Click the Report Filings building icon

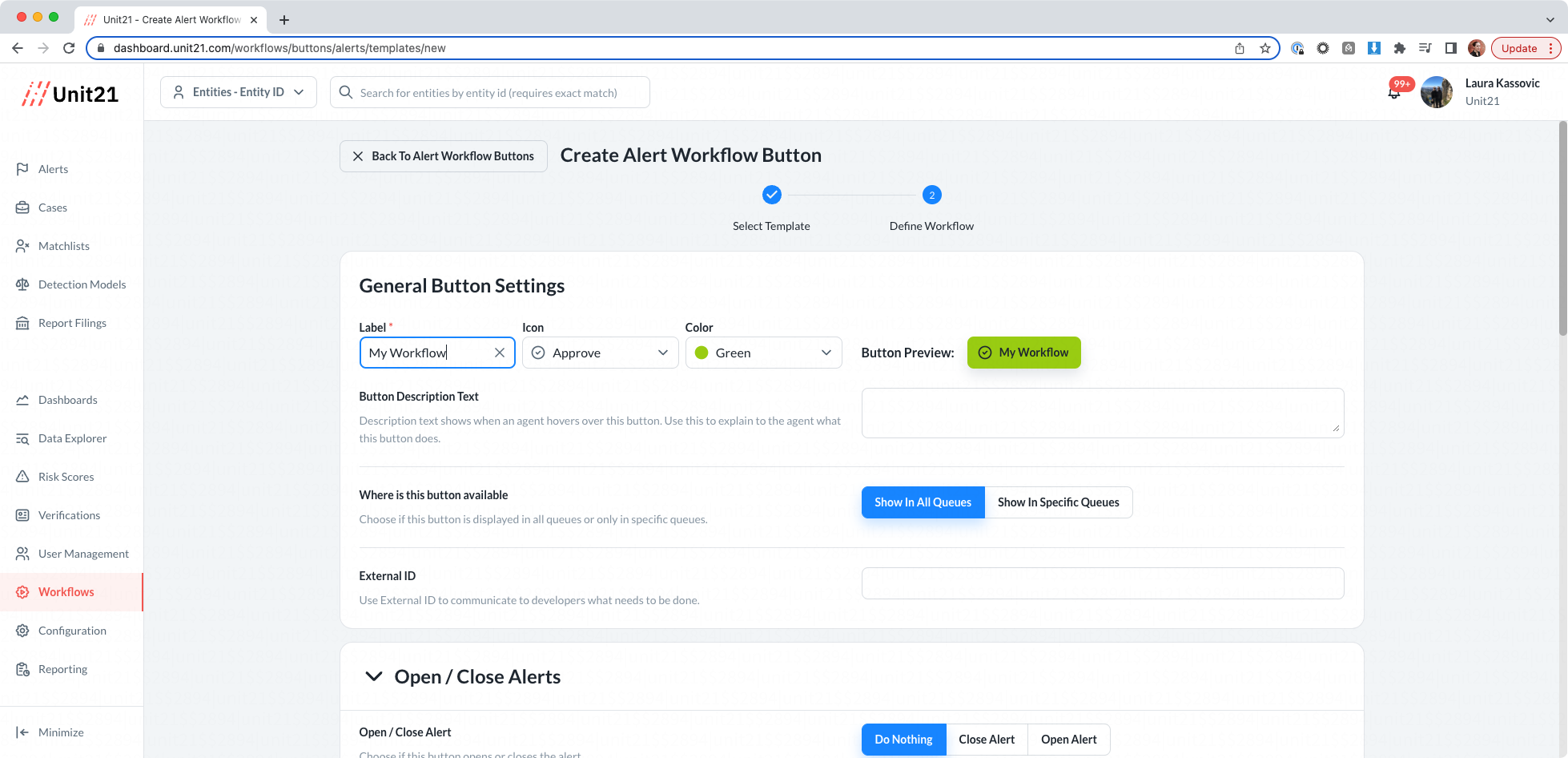click(22, 323)
